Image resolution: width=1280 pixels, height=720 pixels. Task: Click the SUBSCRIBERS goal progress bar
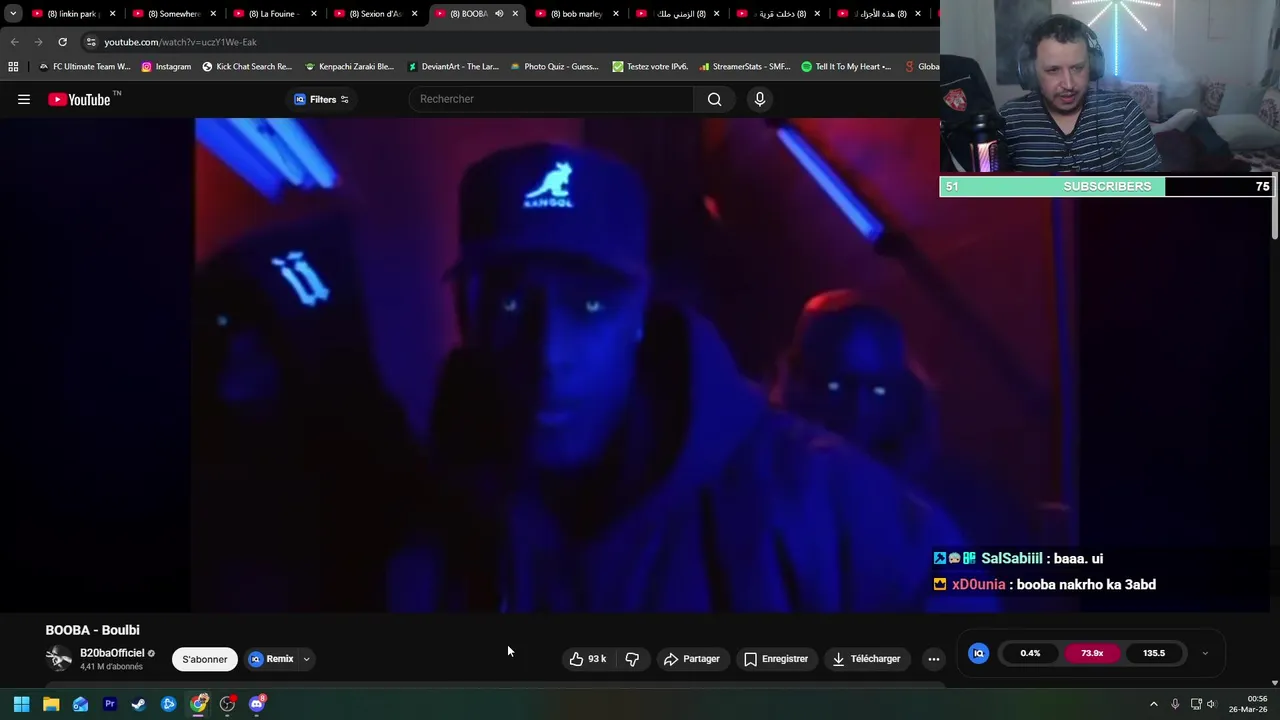(x=1107, y=186)
